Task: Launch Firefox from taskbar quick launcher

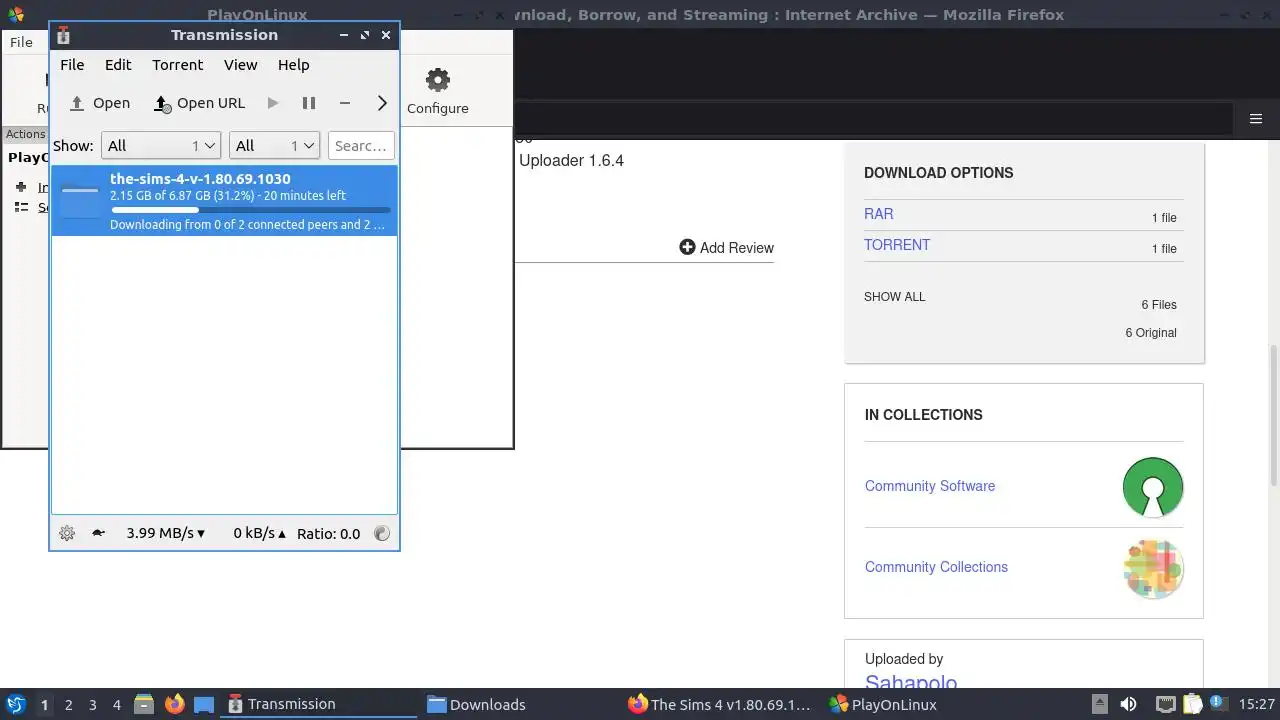Action: pyautogui.click(x=174, y=705)
